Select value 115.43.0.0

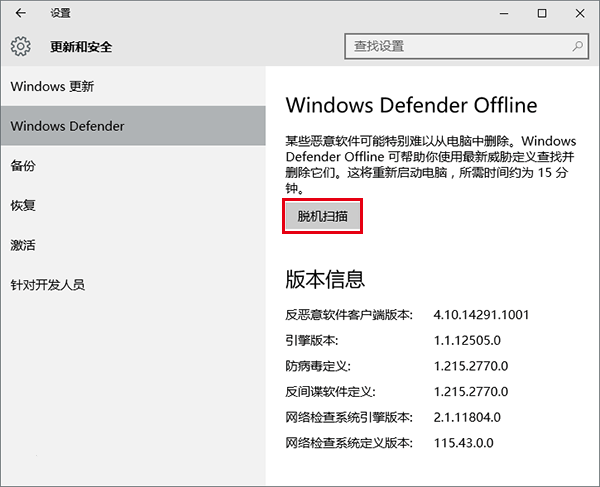[463, 443]
